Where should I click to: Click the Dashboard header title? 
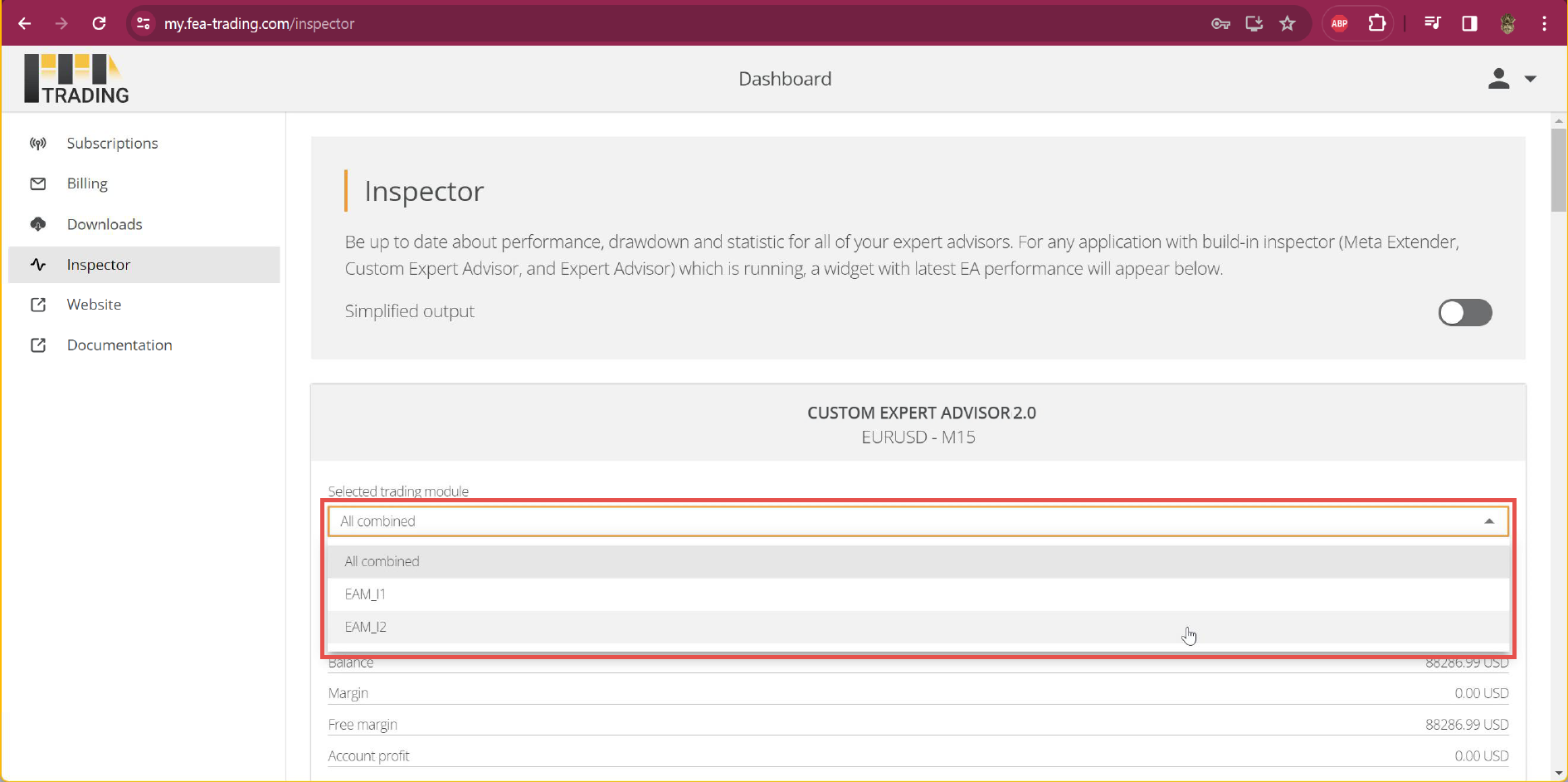pos(785,79)
